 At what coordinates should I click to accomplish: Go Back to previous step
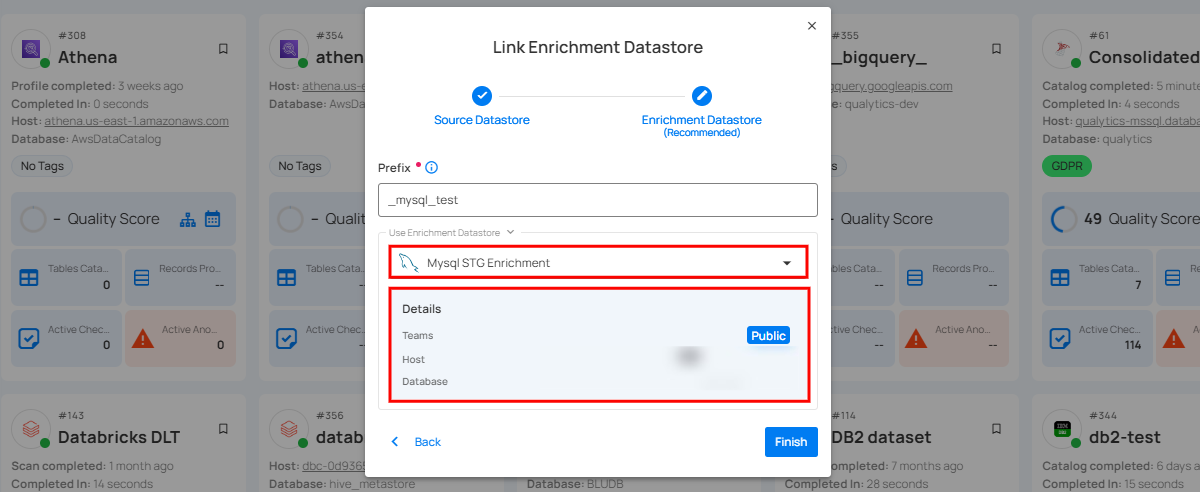tap(416, 442)
